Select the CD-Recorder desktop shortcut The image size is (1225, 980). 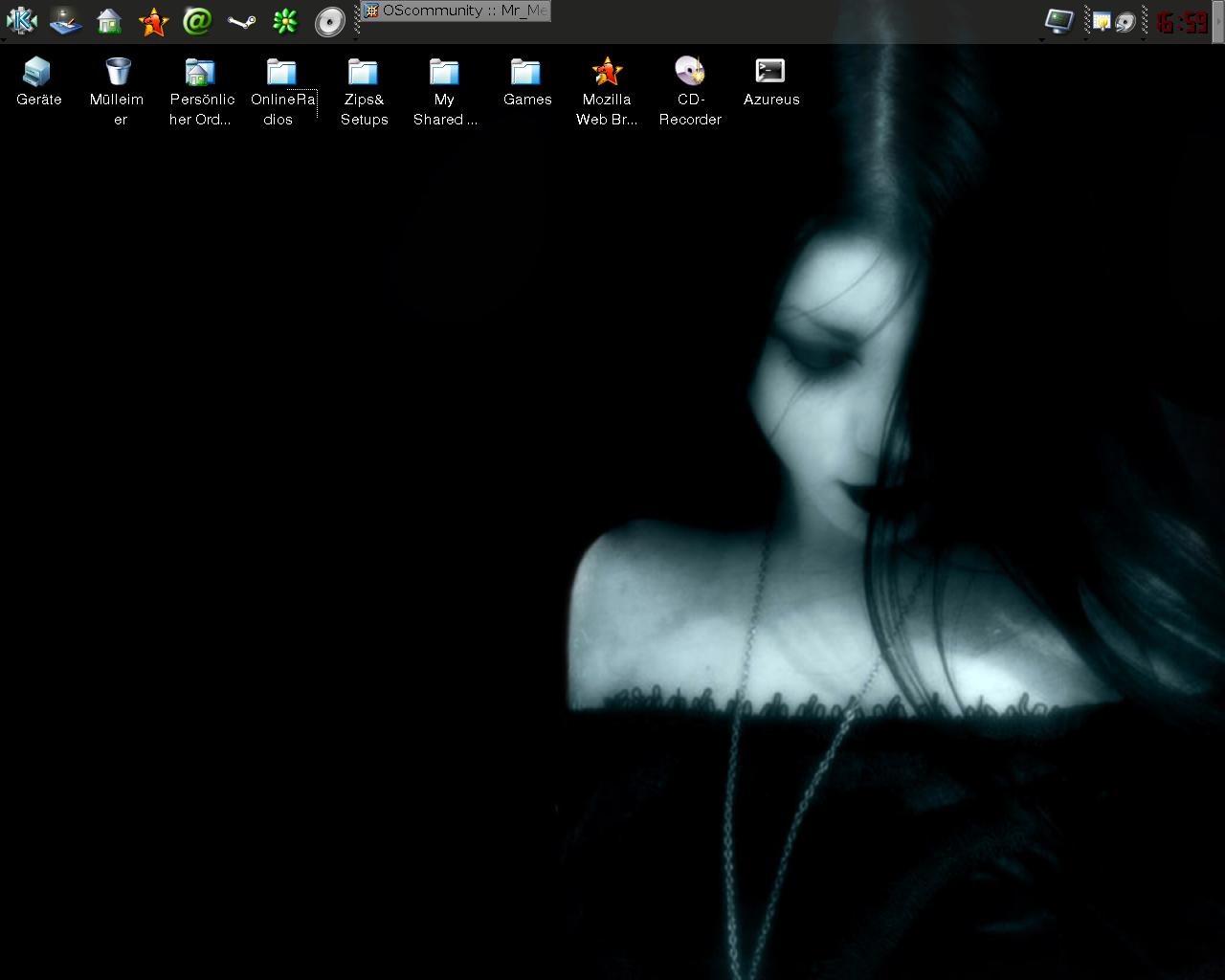click(x=689, y=72)
